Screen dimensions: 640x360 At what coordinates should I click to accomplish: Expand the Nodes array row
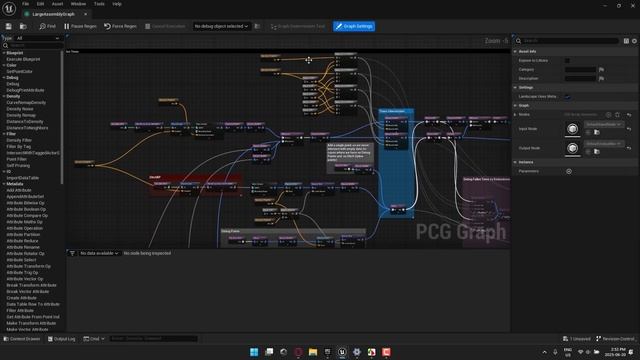[515, 115]
